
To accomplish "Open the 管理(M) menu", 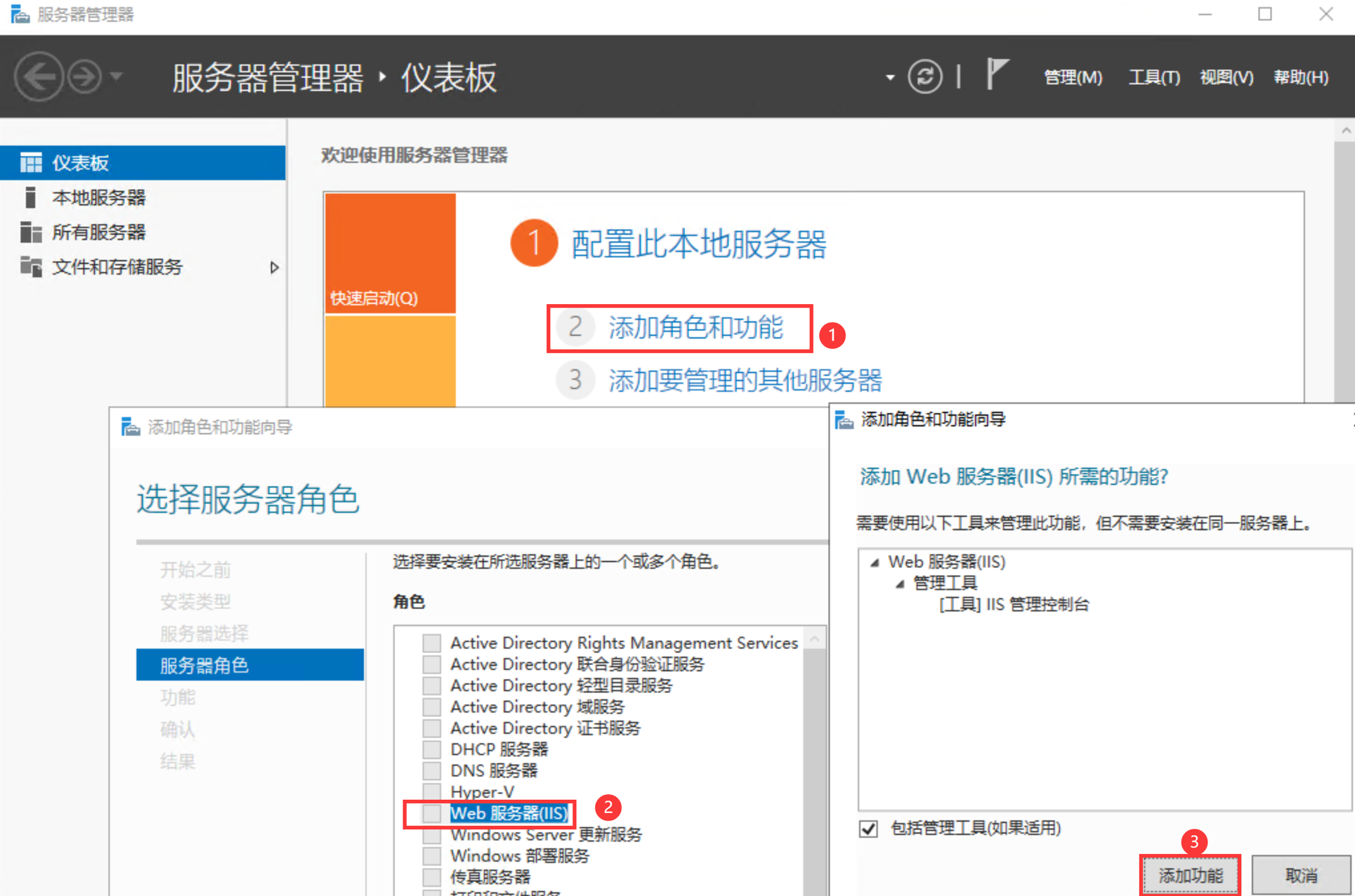I will click(1073, 77).
